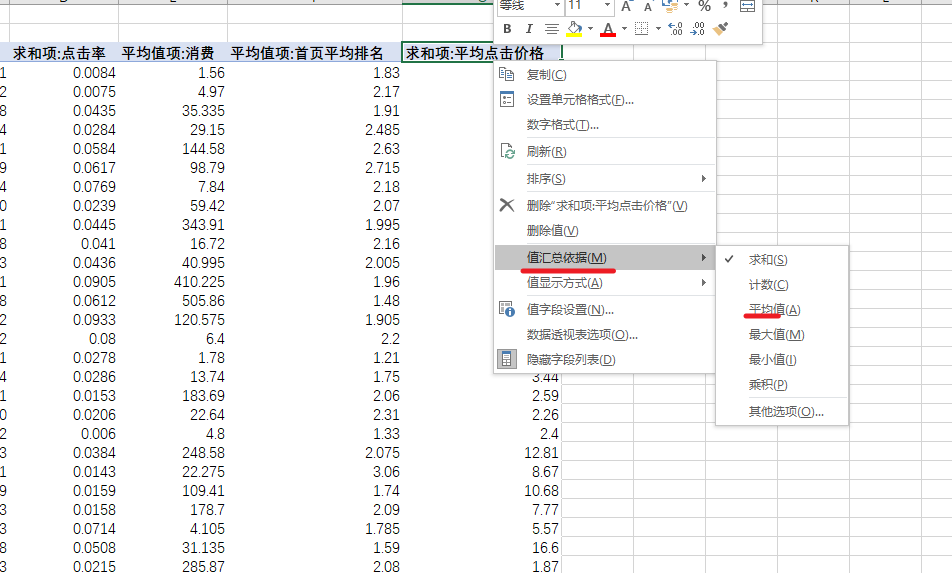Click the increase decimal icon
The width and height of the screenshot is (952, 573).
click(x=674, y=29)
